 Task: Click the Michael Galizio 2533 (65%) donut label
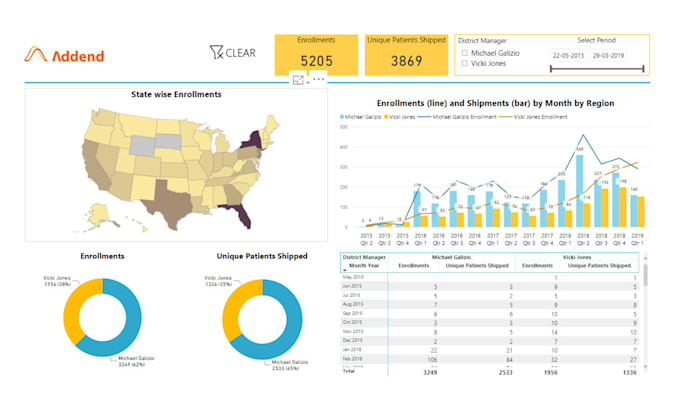click(x=290, y=365)
